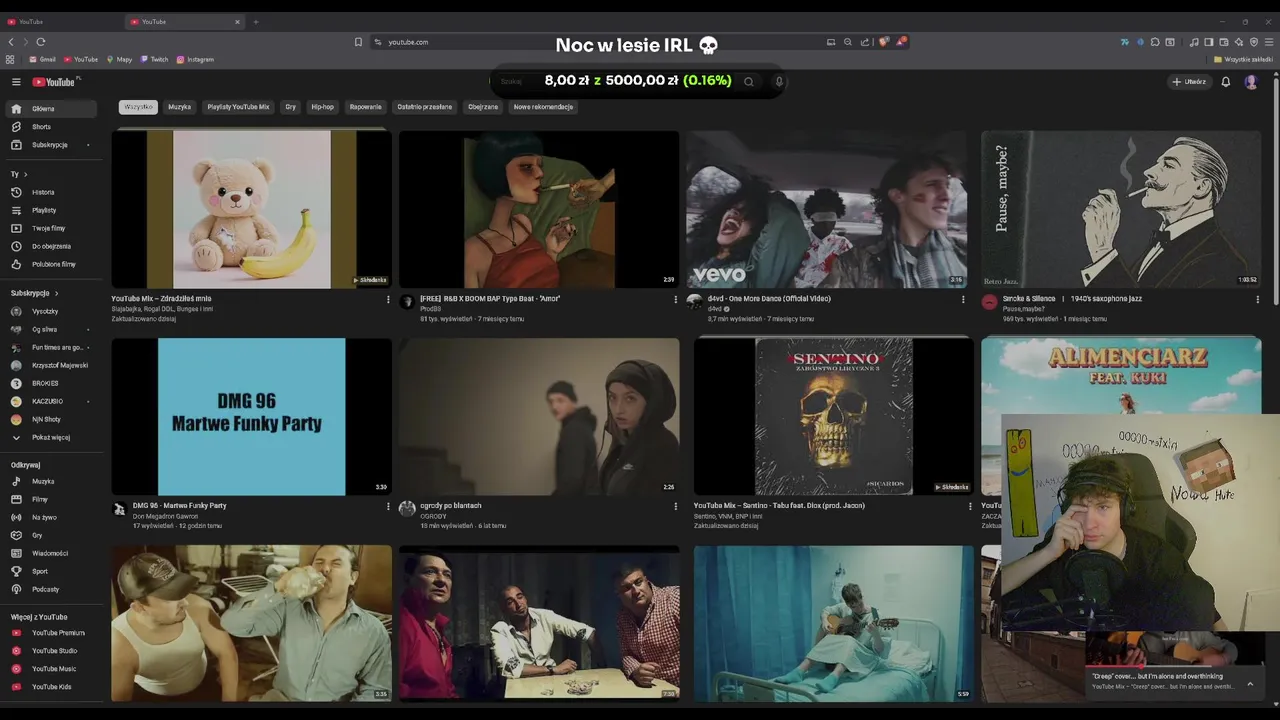1280x720 pixels.
Task: Select Nowe rekomendacje chip
Action: [x=543, y=107]
